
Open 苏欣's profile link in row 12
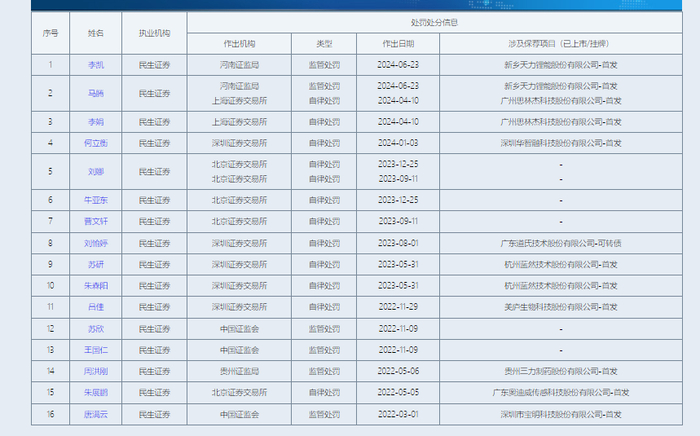pyautogui.click(x=96, y=329)
